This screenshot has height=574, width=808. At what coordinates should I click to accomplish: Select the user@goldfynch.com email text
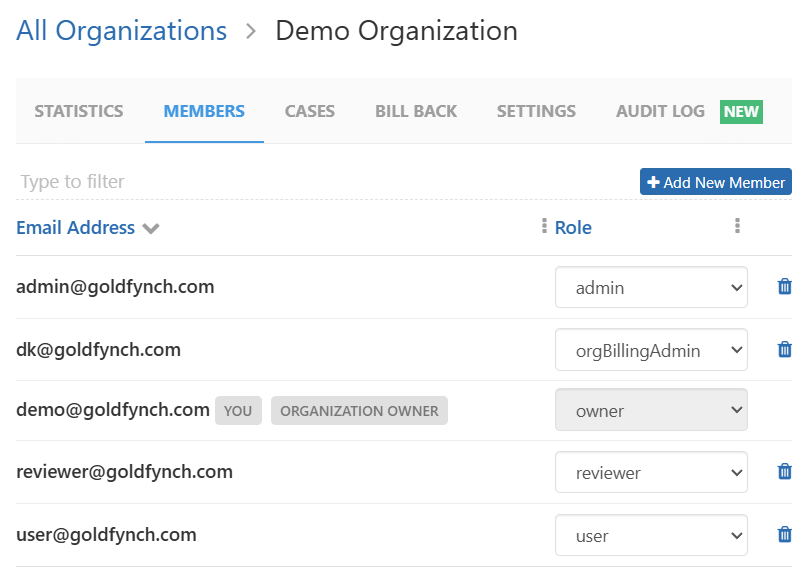(106, 535)
